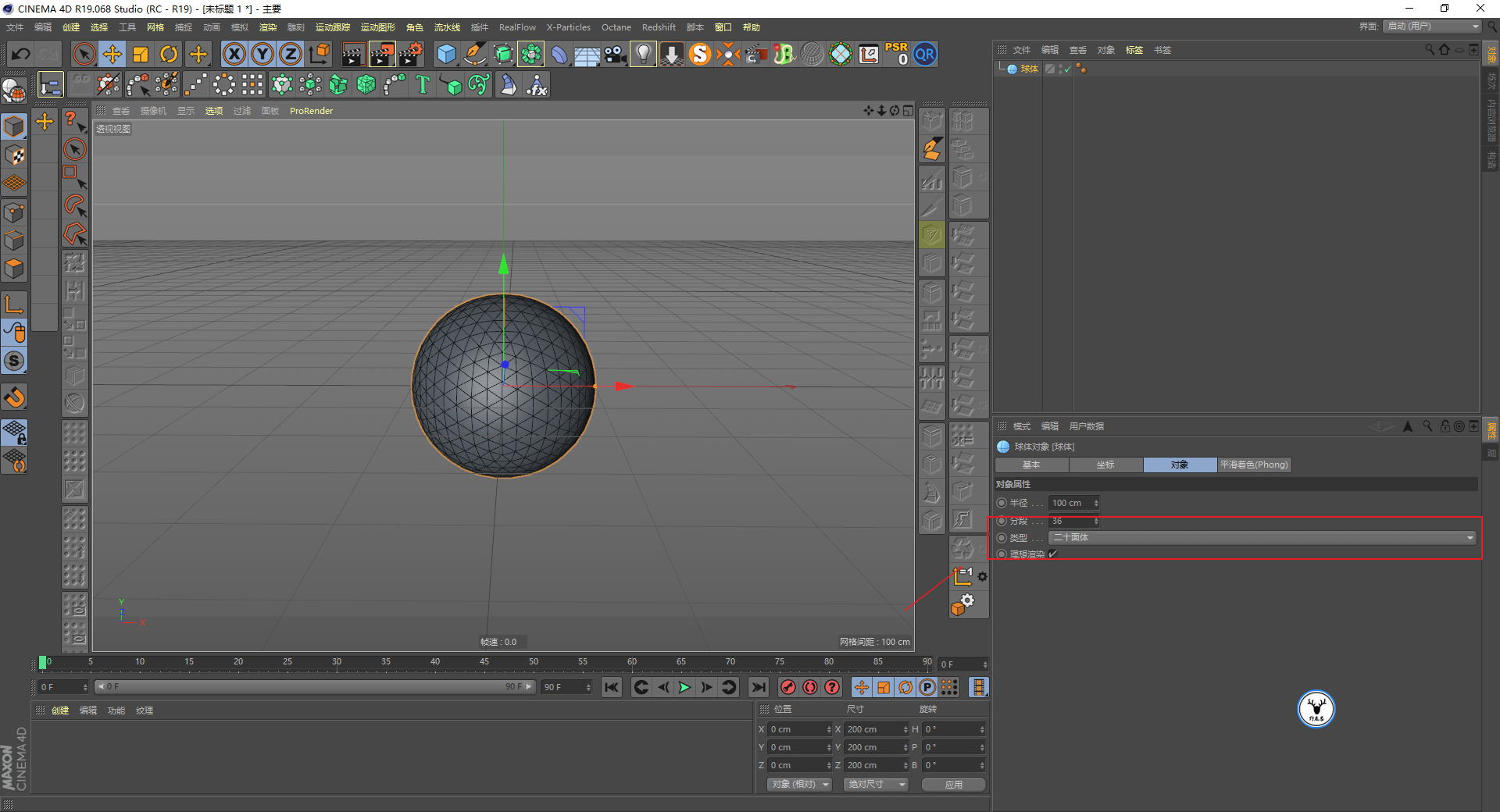Toggle the 理想渲染 checkbox
The image size is (1500, 812).
pyautogui.click(x=1052, y=554)
